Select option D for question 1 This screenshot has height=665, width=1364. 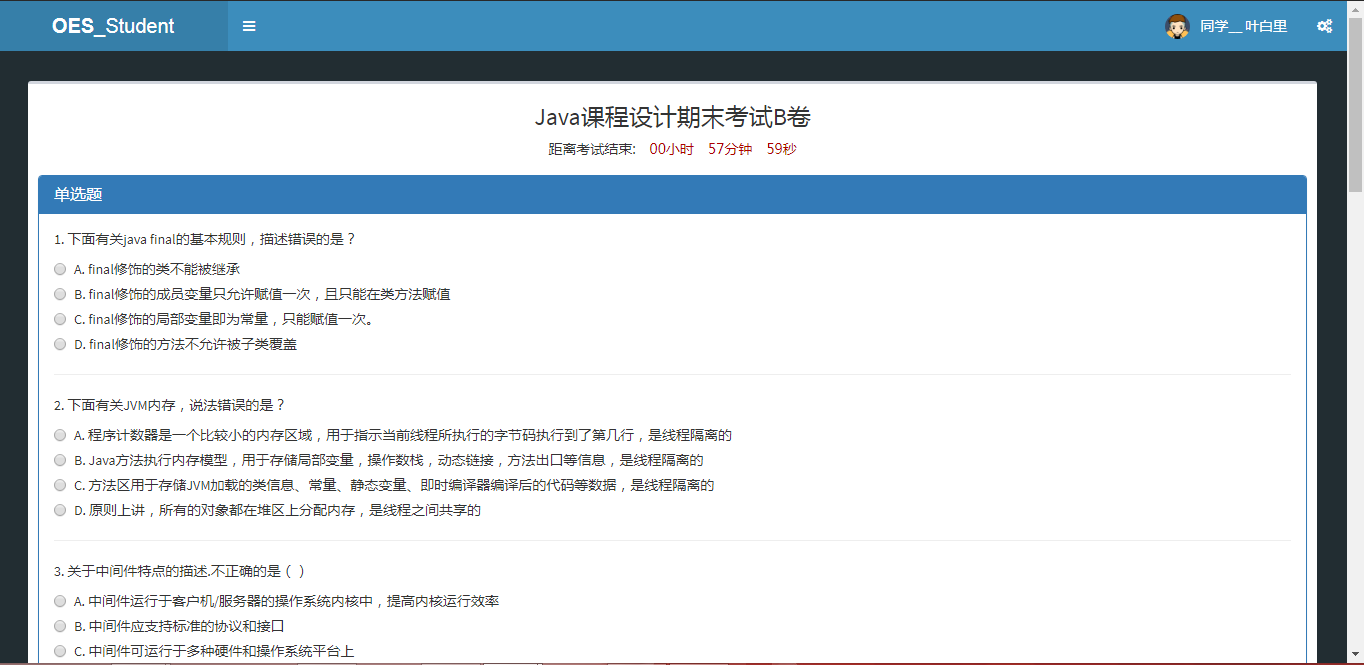60,343
